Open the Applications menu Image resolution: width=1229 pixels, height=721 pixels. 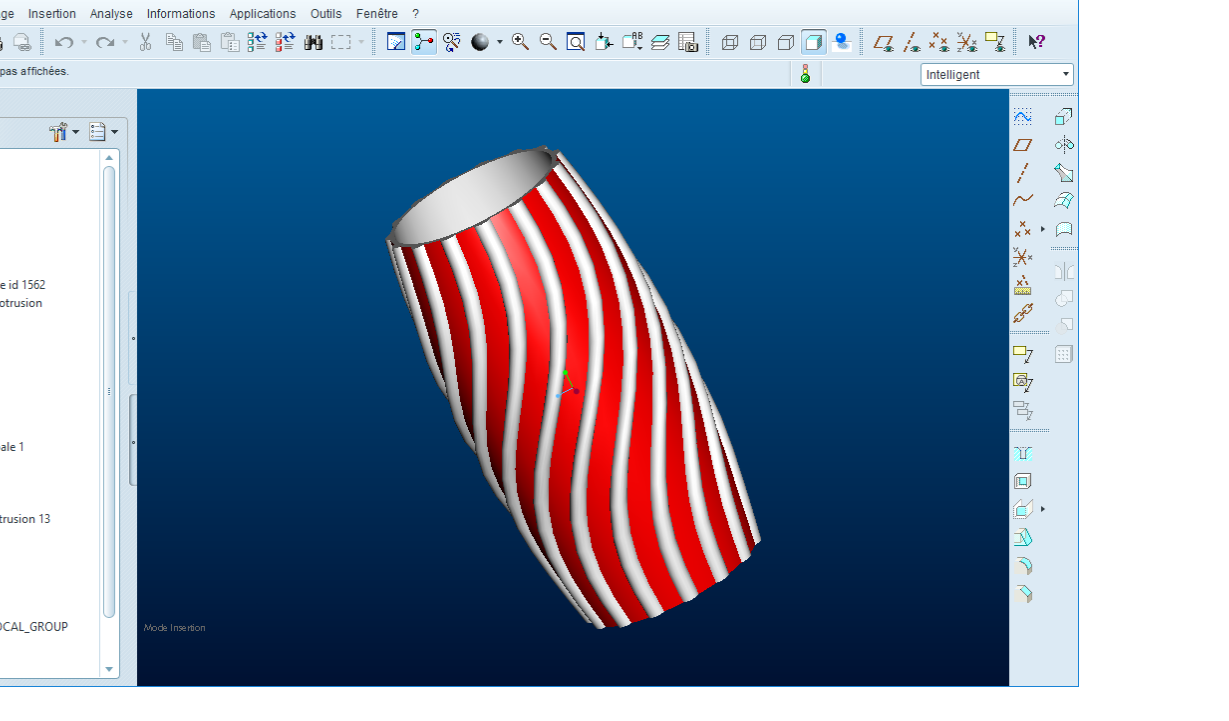(263, 14)
